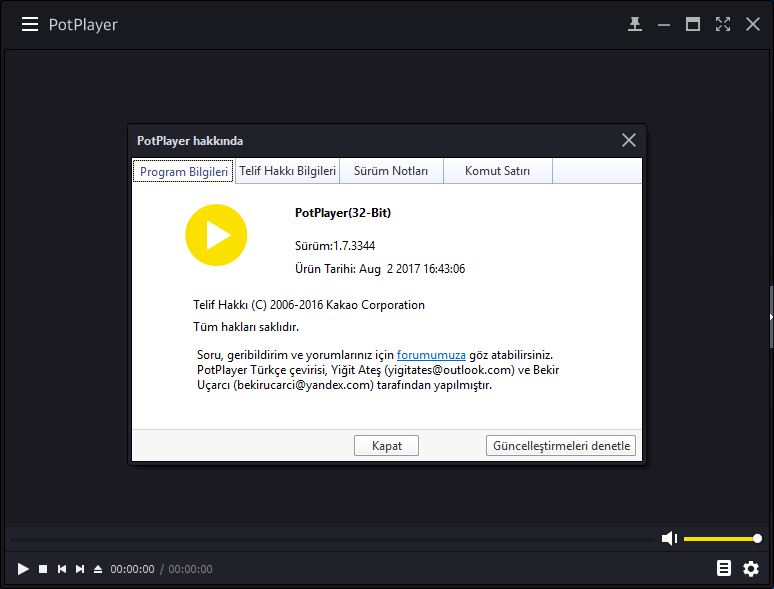
Task: Click the PotPlayer(32-Bit) heading
Action: pos(343,213)
